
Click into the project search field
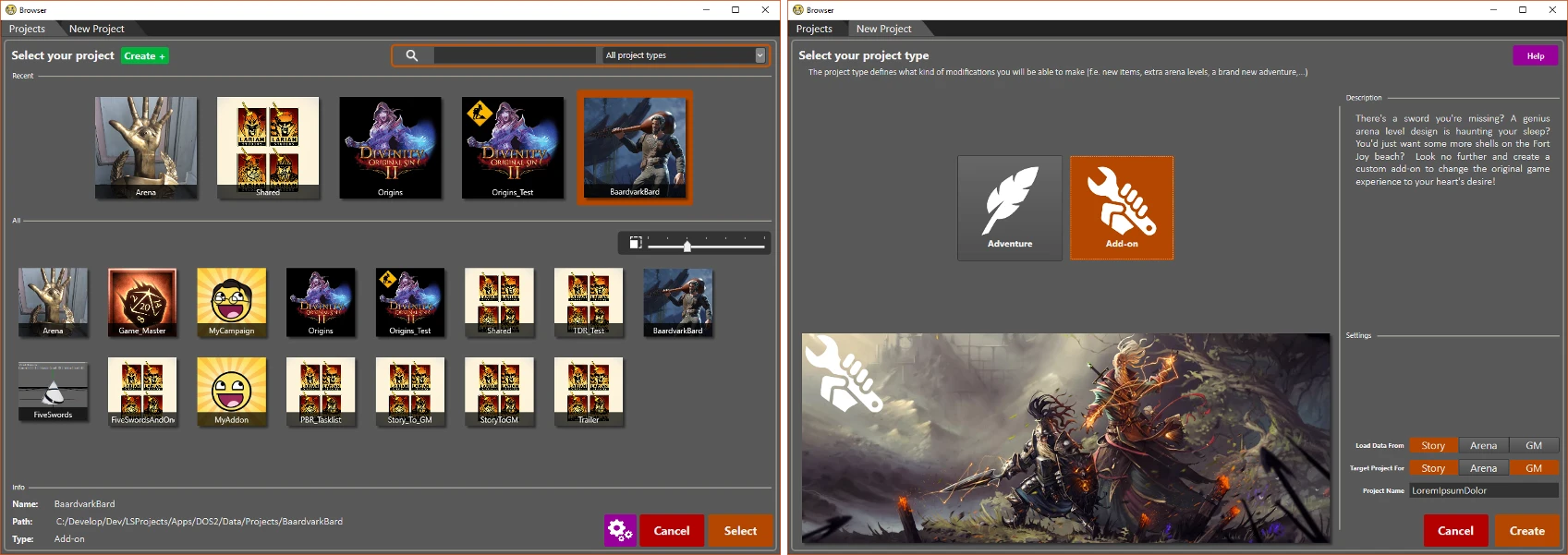[x=515, y=55]
